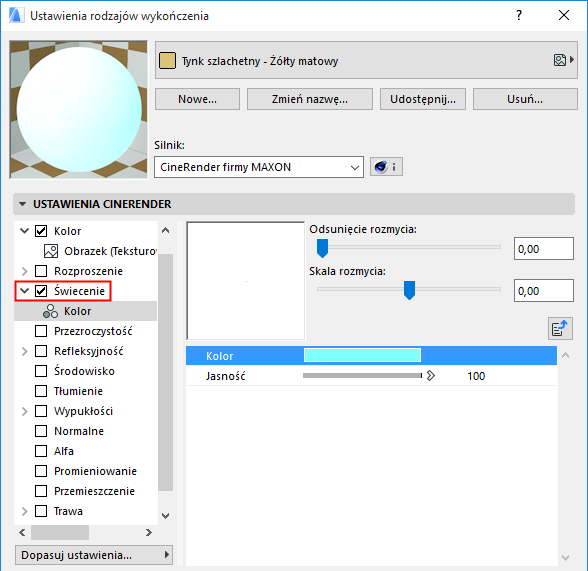
Task: Collapse the USTAWIENIA CINERENDER panel
Action: (22, 204)
